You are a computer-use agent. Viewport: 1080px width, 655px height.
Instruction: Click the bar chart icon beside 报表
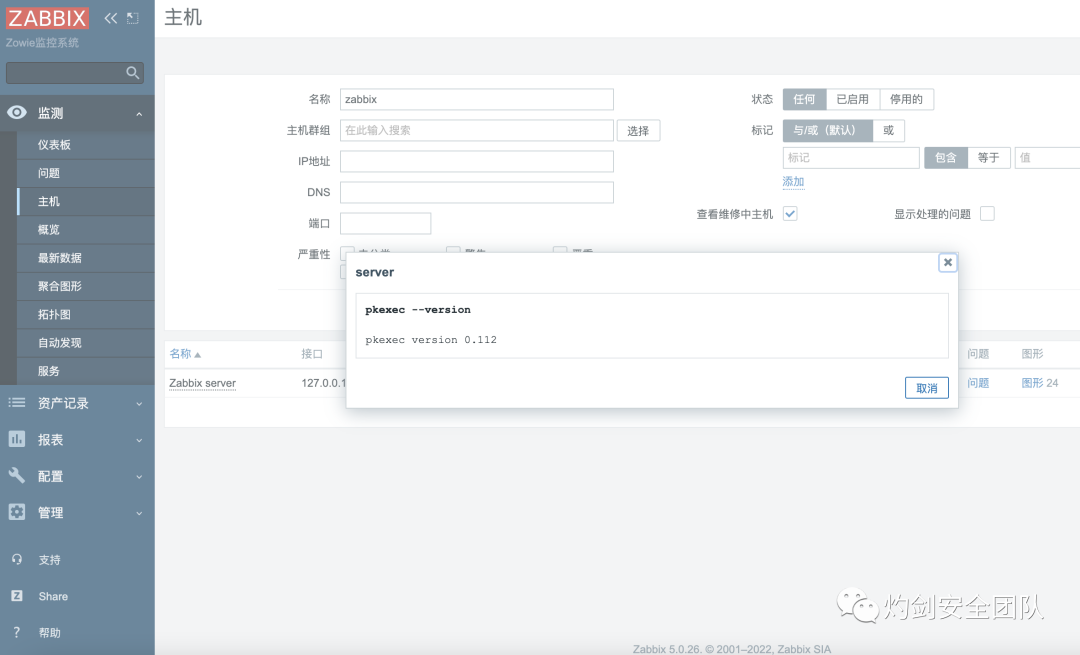(17, 439)
